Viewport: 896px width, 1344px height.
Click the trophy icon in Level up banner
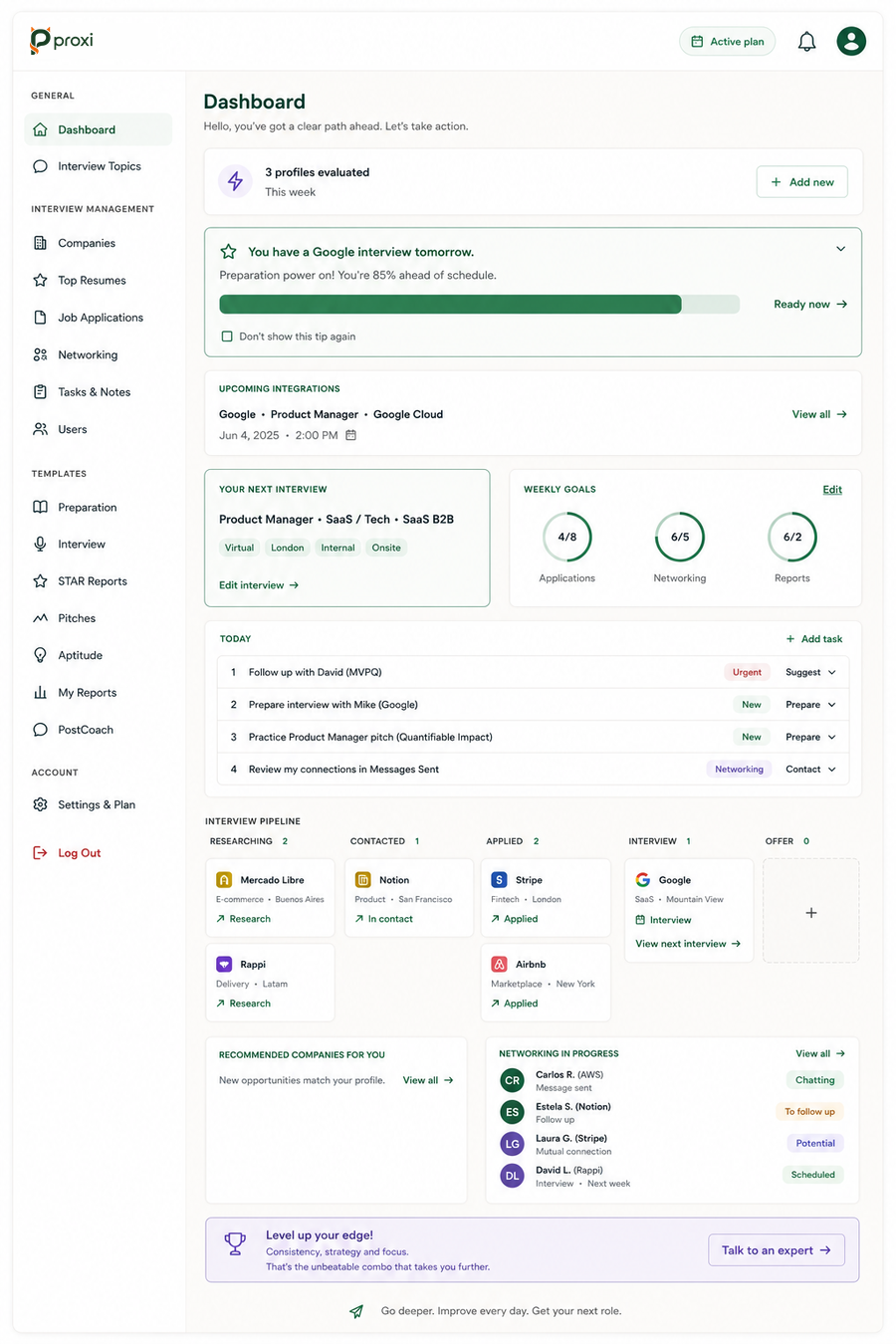[x=235, y=1243]
